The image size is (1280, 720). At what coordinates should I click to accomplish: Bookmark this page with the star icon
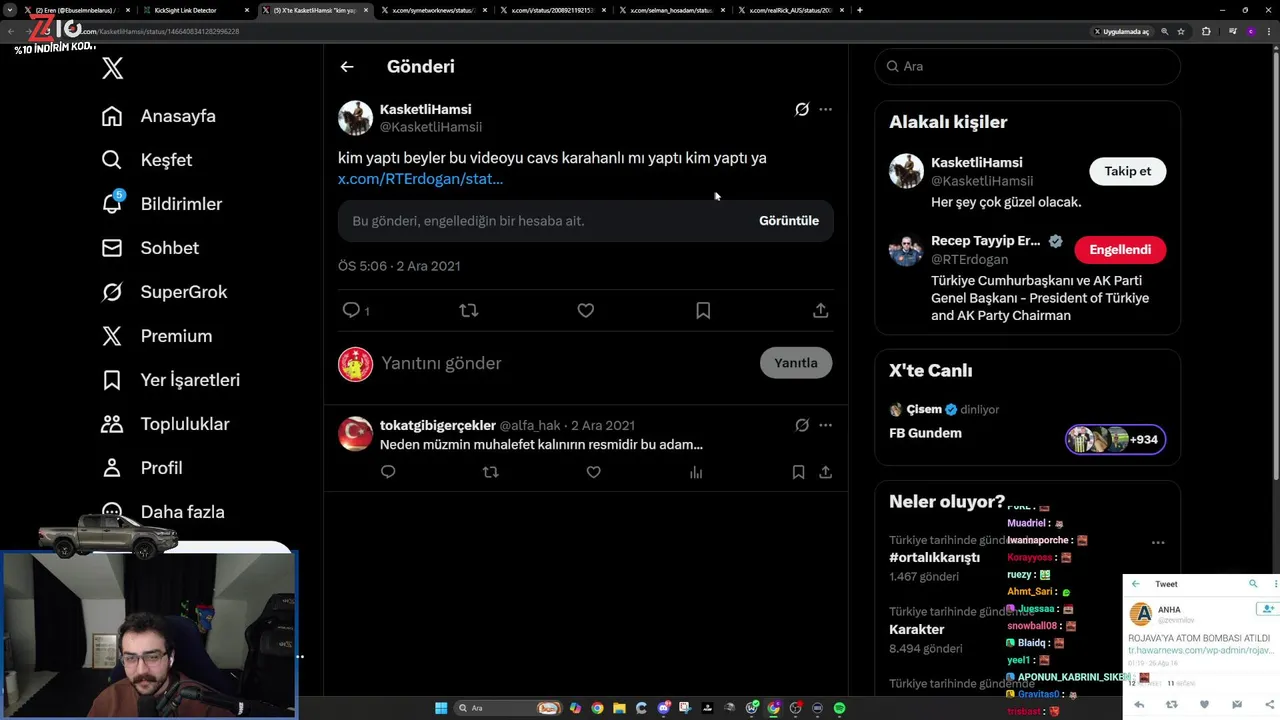[1181, 31]
